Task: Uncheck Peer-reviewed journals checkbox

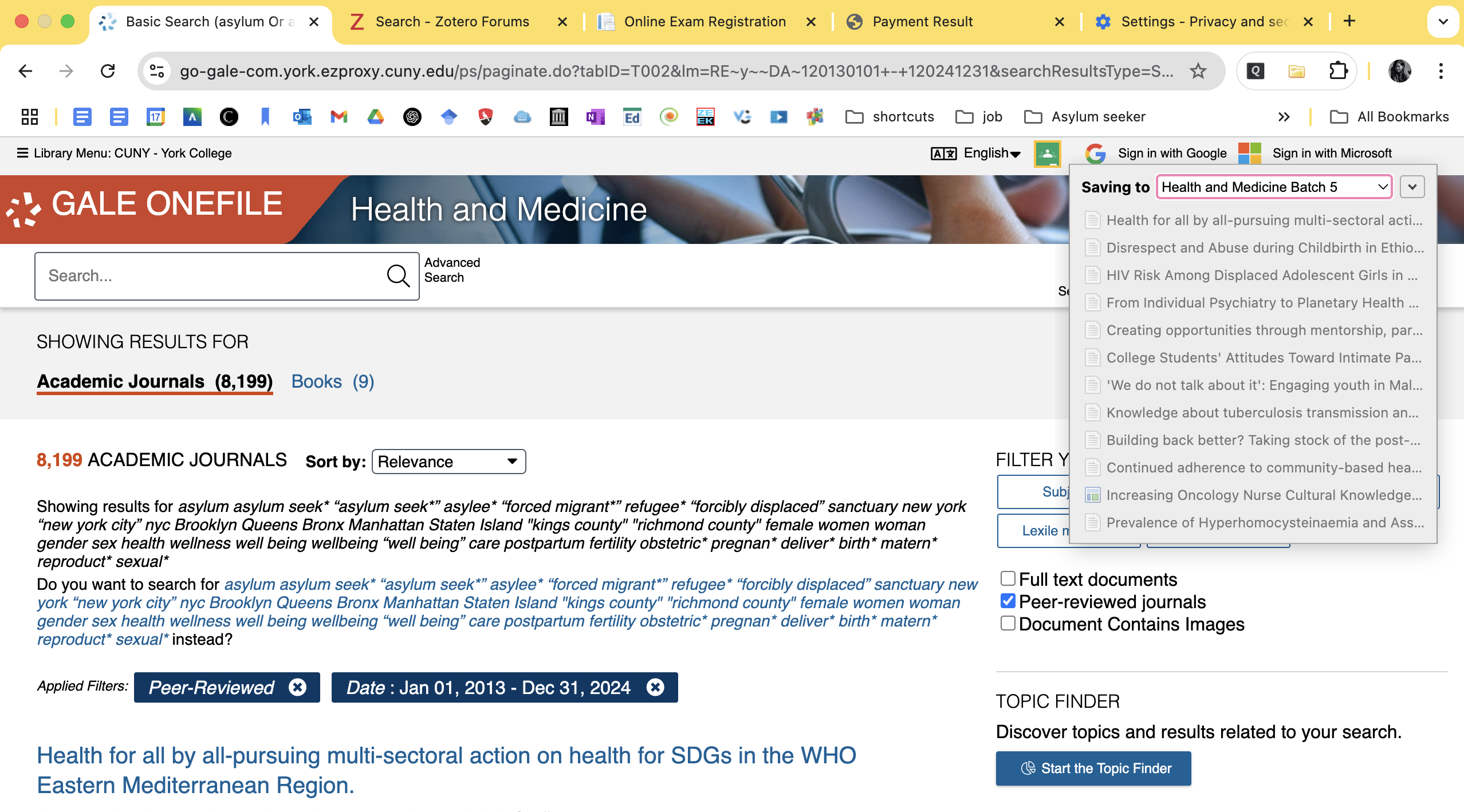Action: (x=1008, y=601)
